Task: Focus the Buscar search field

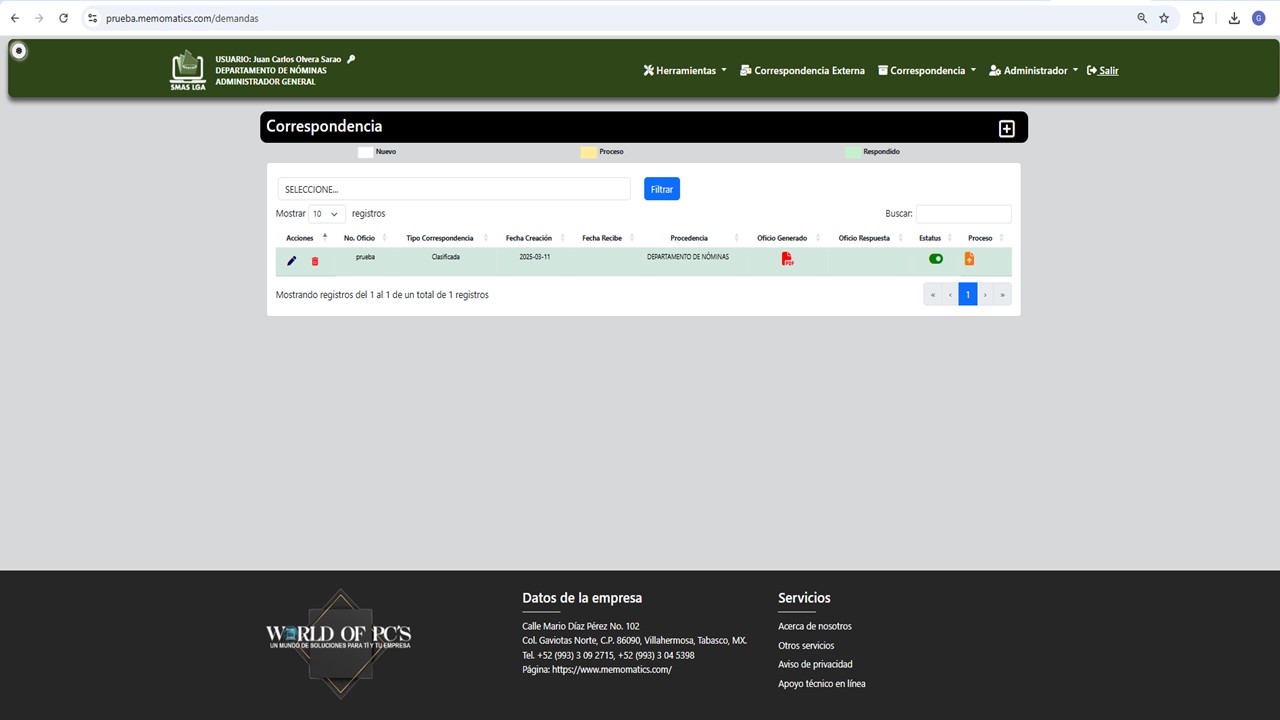Action: tap(964, 214)
